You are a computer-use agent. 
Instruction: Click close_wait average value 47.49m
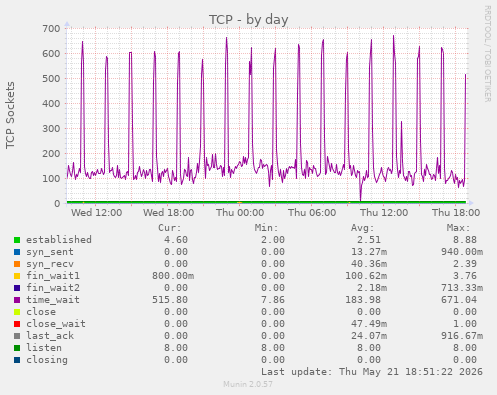pos(369,324)
